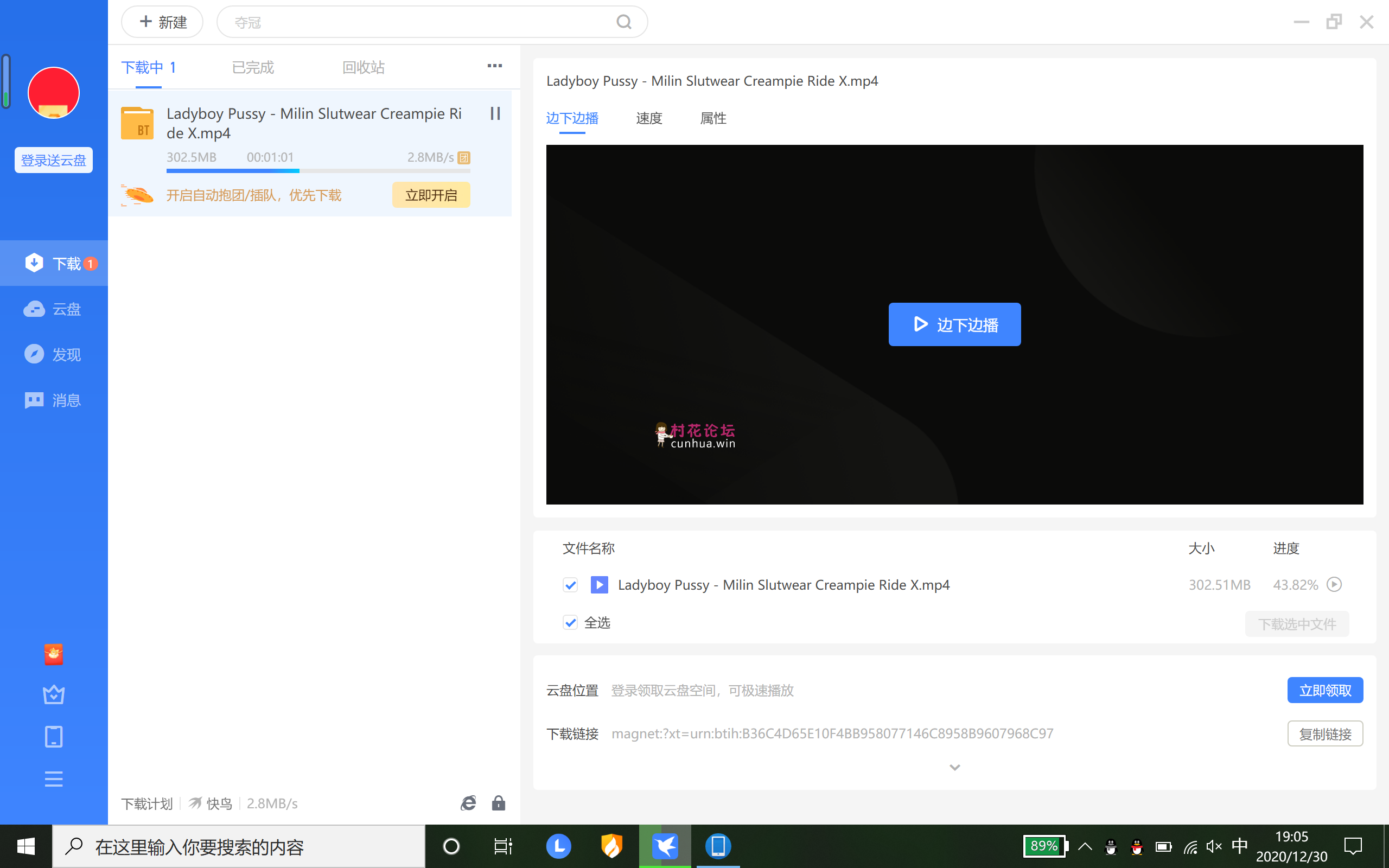
Task: Click the 新建 new task button
Action: [162, 22]
